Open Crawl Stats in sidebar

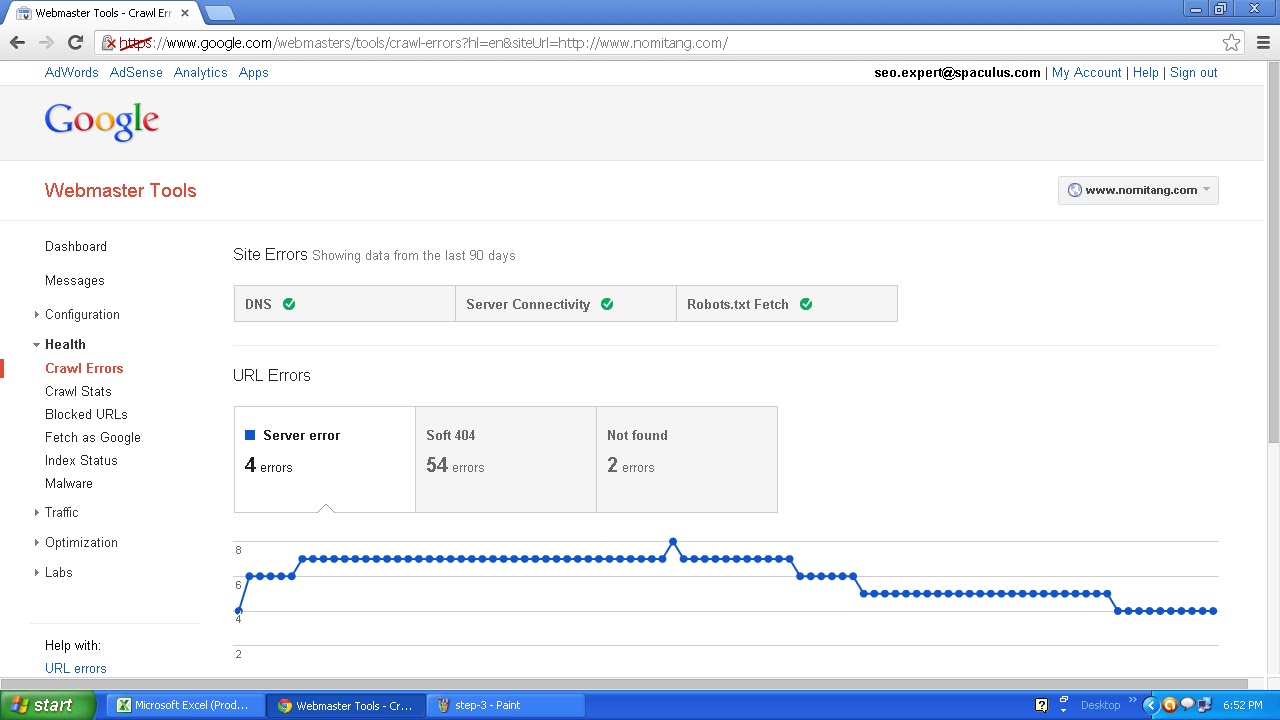point(78,391)
